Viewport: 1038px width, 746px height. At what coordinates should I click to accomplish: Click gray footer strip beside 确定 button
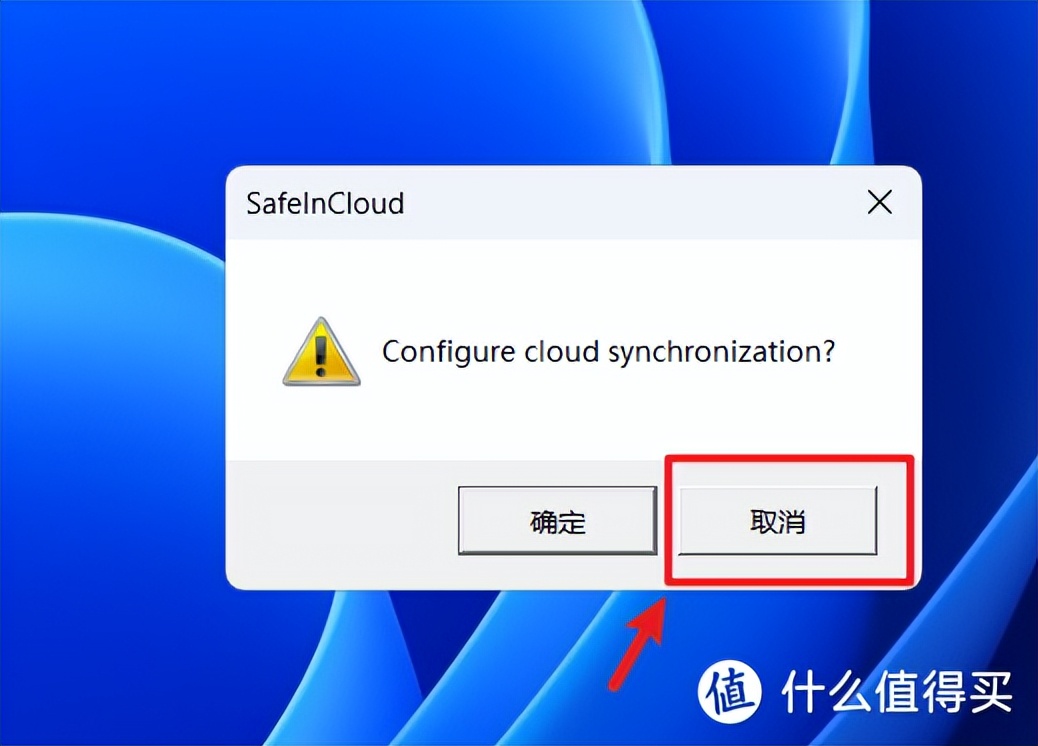coord(341,523)
